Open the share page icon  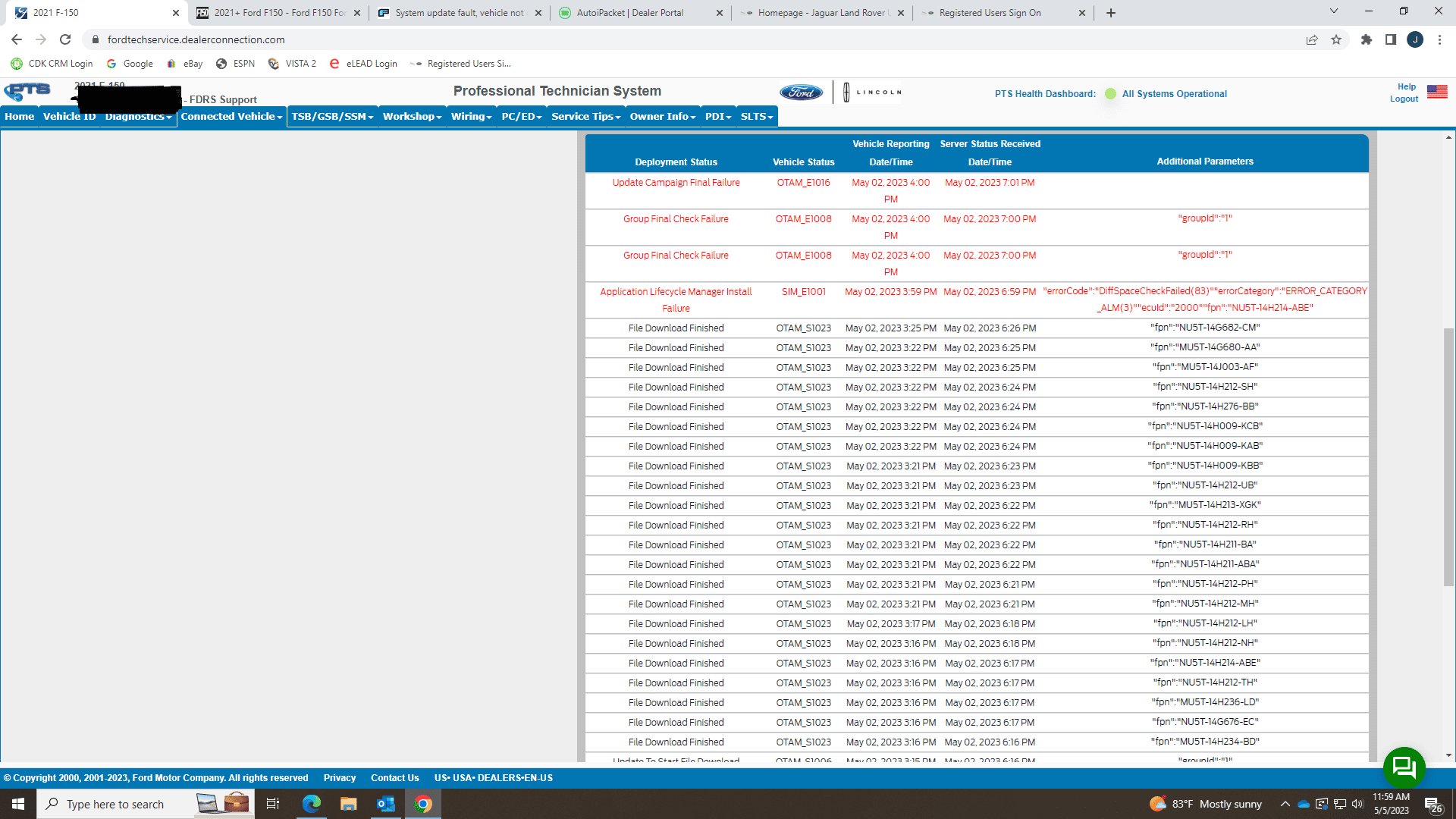tap(1312, 39)
